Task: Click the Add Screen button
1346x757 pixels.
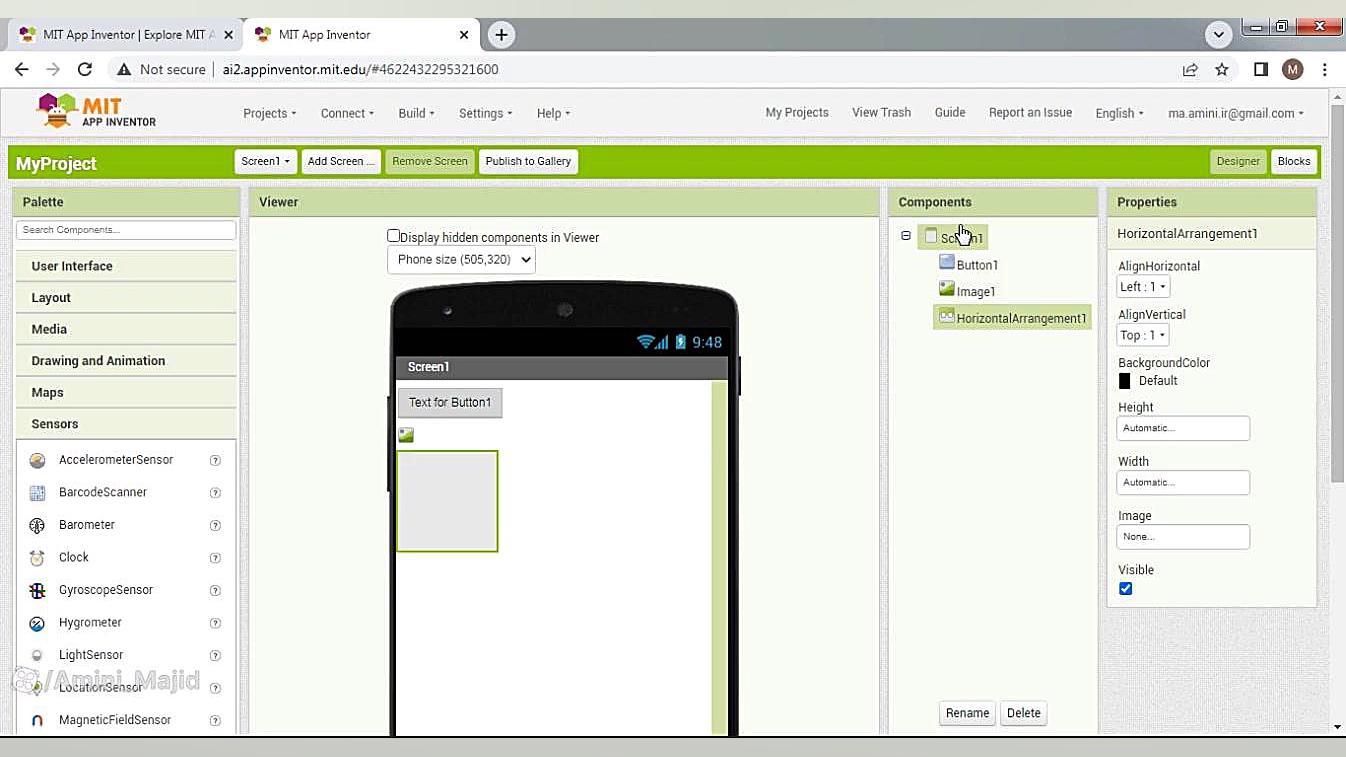Action: pos(341,161)
